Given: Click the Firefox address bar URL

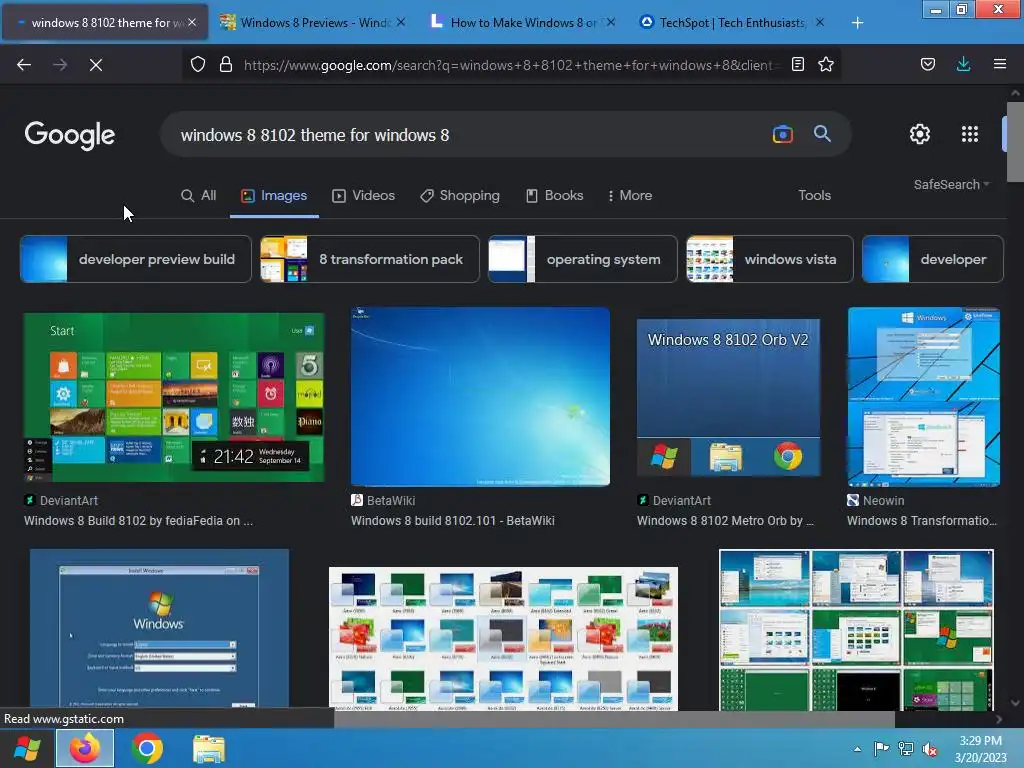Looking at the screenshot, I should pyautogui.click(x=509, y=65).
